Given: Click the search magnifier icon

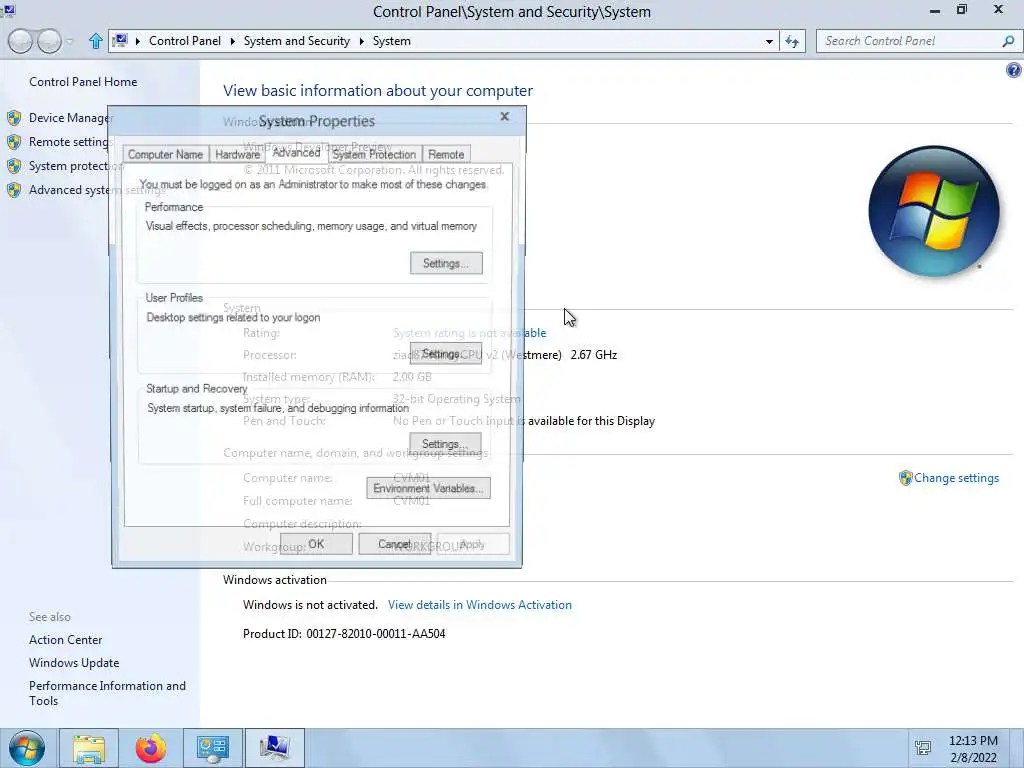Looking at the screenshot, I should pyautogui.click(x=1008, y=41).
